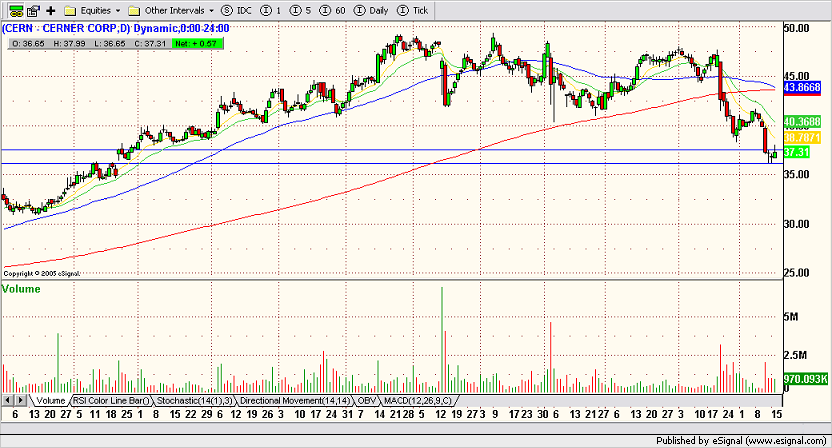Click the 30.00 price axis label

796,224
